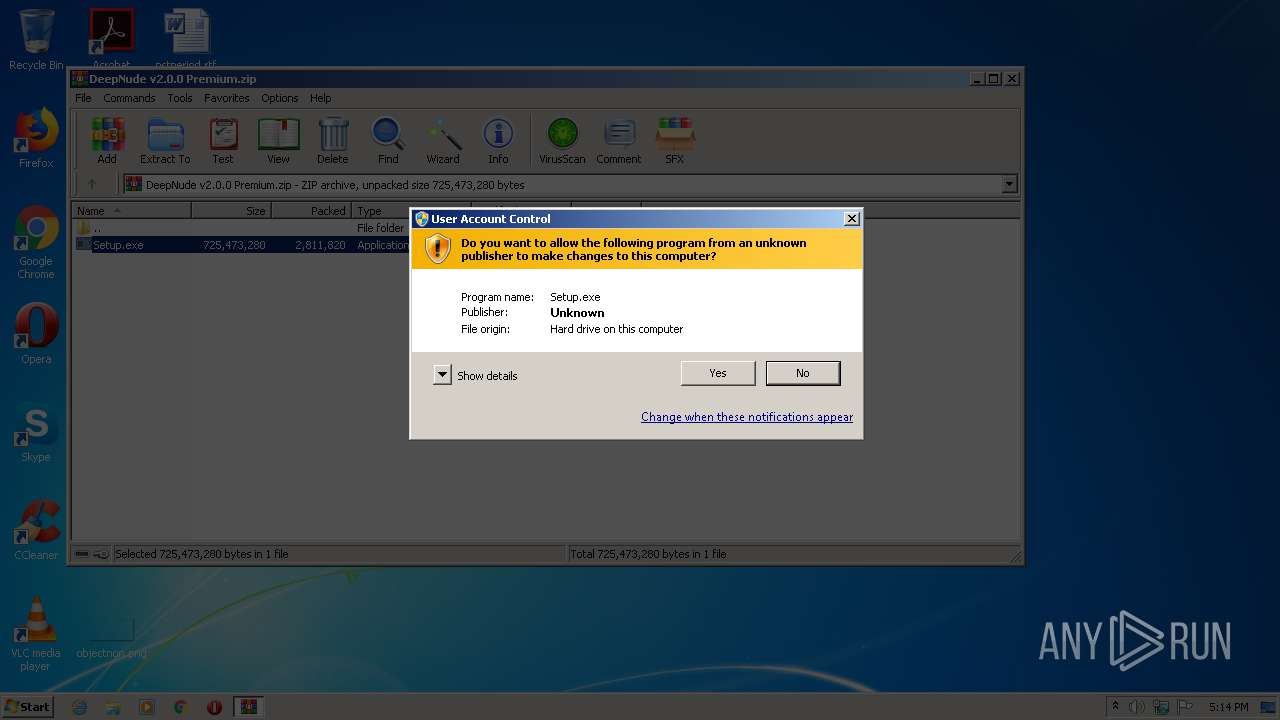Viewport: 1280px width, 720px height.
Task: Select the RTF document desktop icon
Action: (x=186, y=38)
